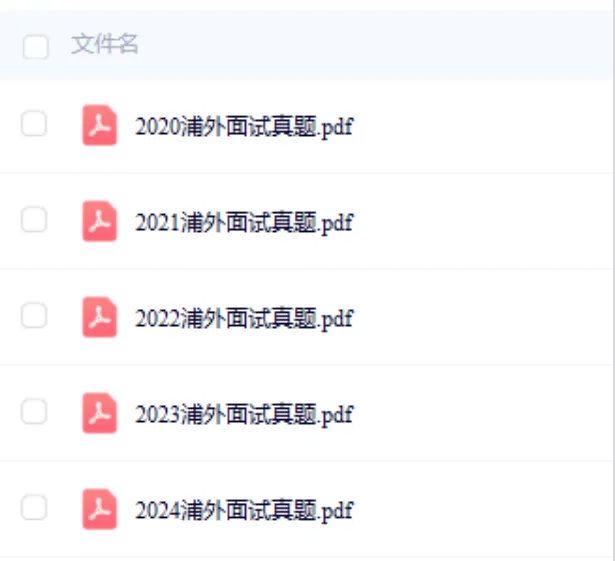Image resolution: width=615 pixels, height=561 pixels.
Task: Open the file name 2023浦外面试真题.pdf
Action: [244, 414]
